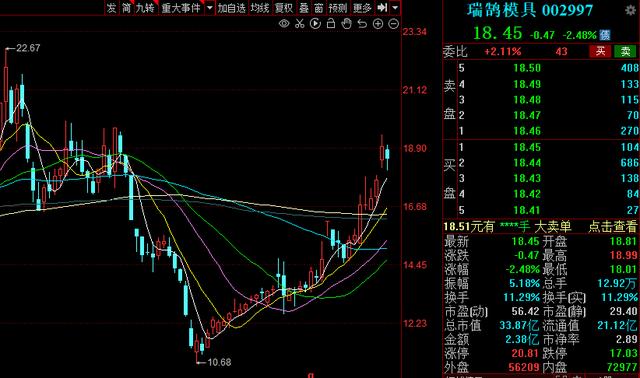Select sell level 4 price 18.49
The height and width of the screenshot is (378, 640).
[527, 84]
